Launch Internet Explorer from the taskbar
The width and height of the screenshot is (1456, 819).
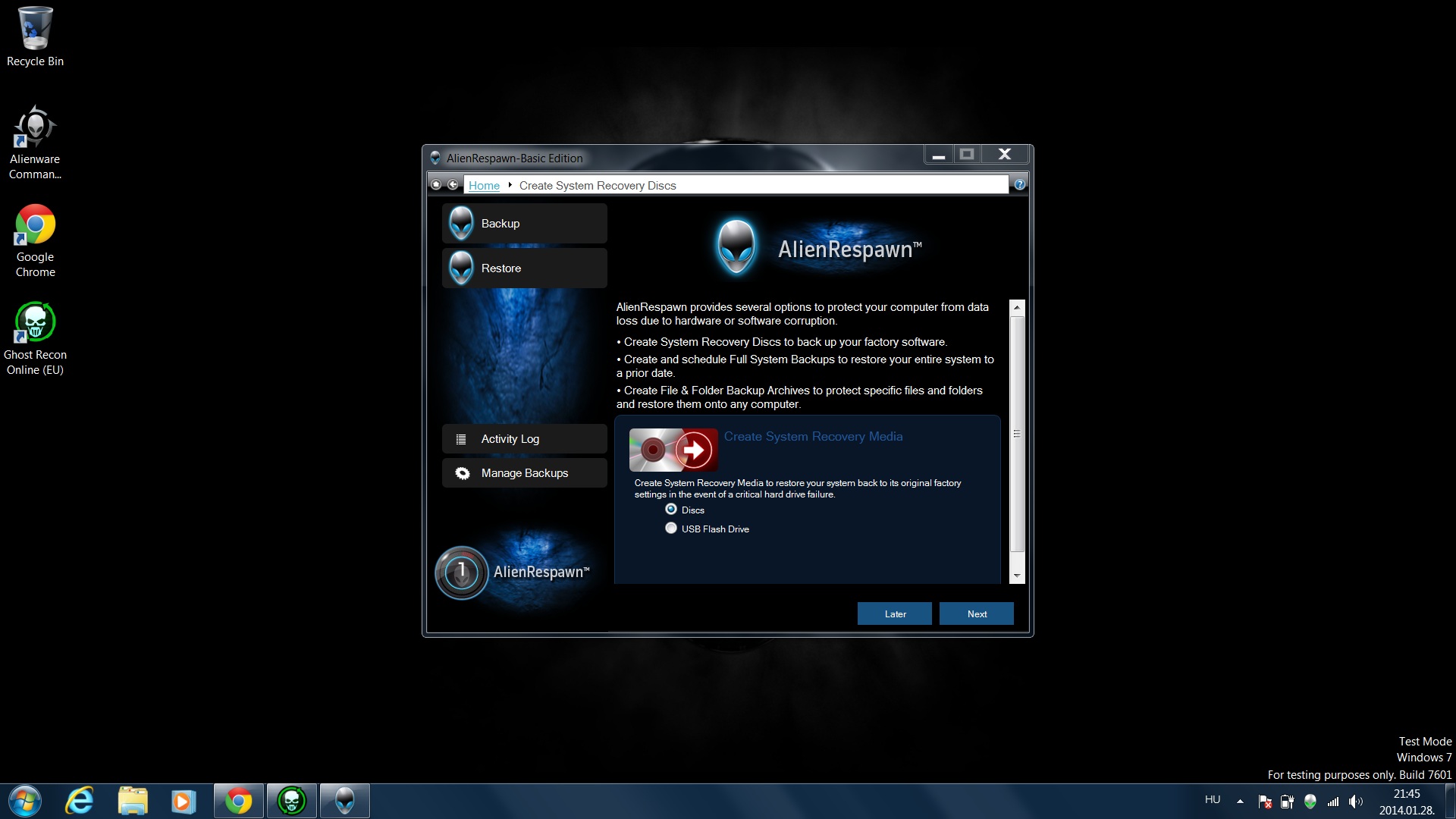pos(80,801)
